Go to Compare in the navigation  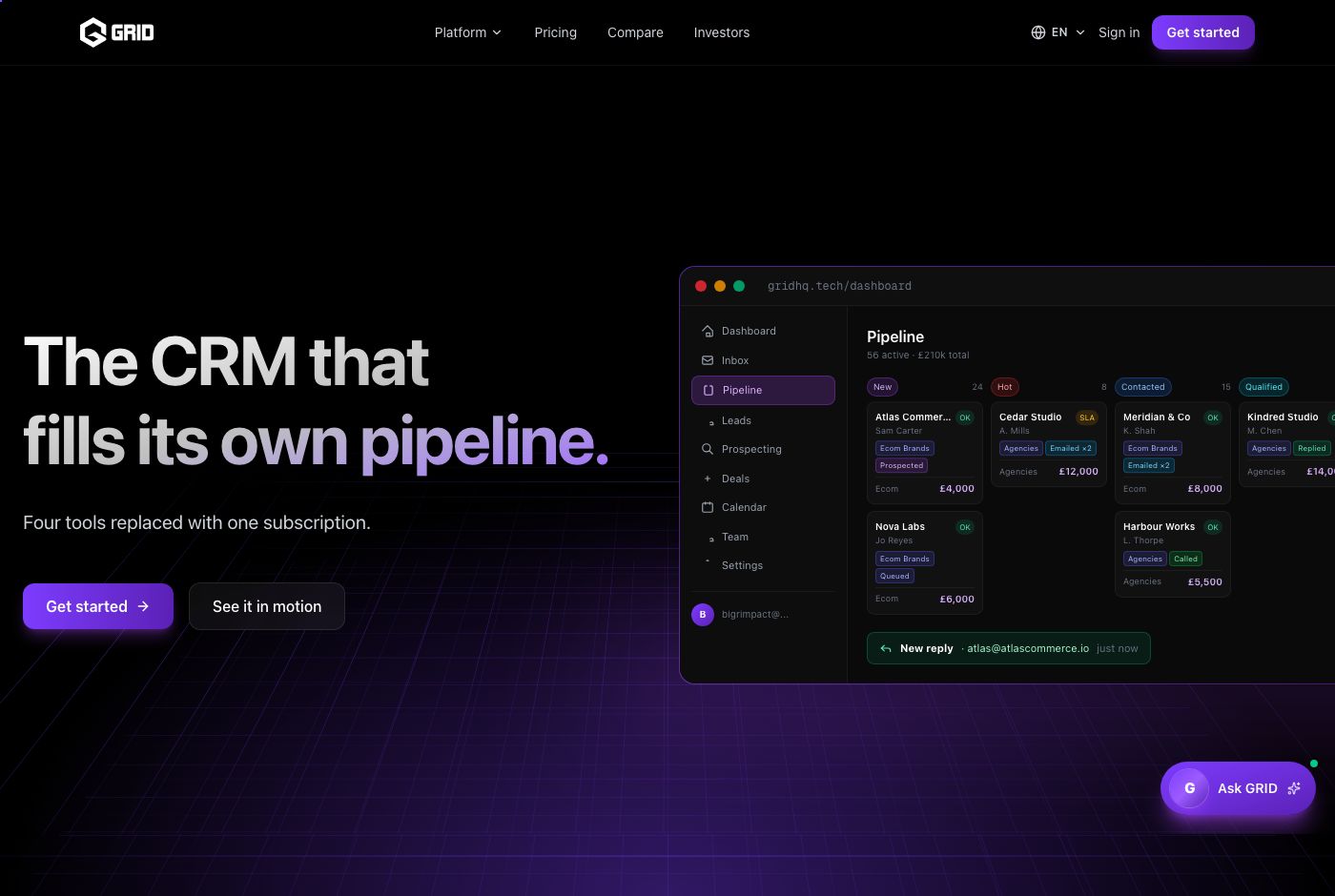click(635, 32)
